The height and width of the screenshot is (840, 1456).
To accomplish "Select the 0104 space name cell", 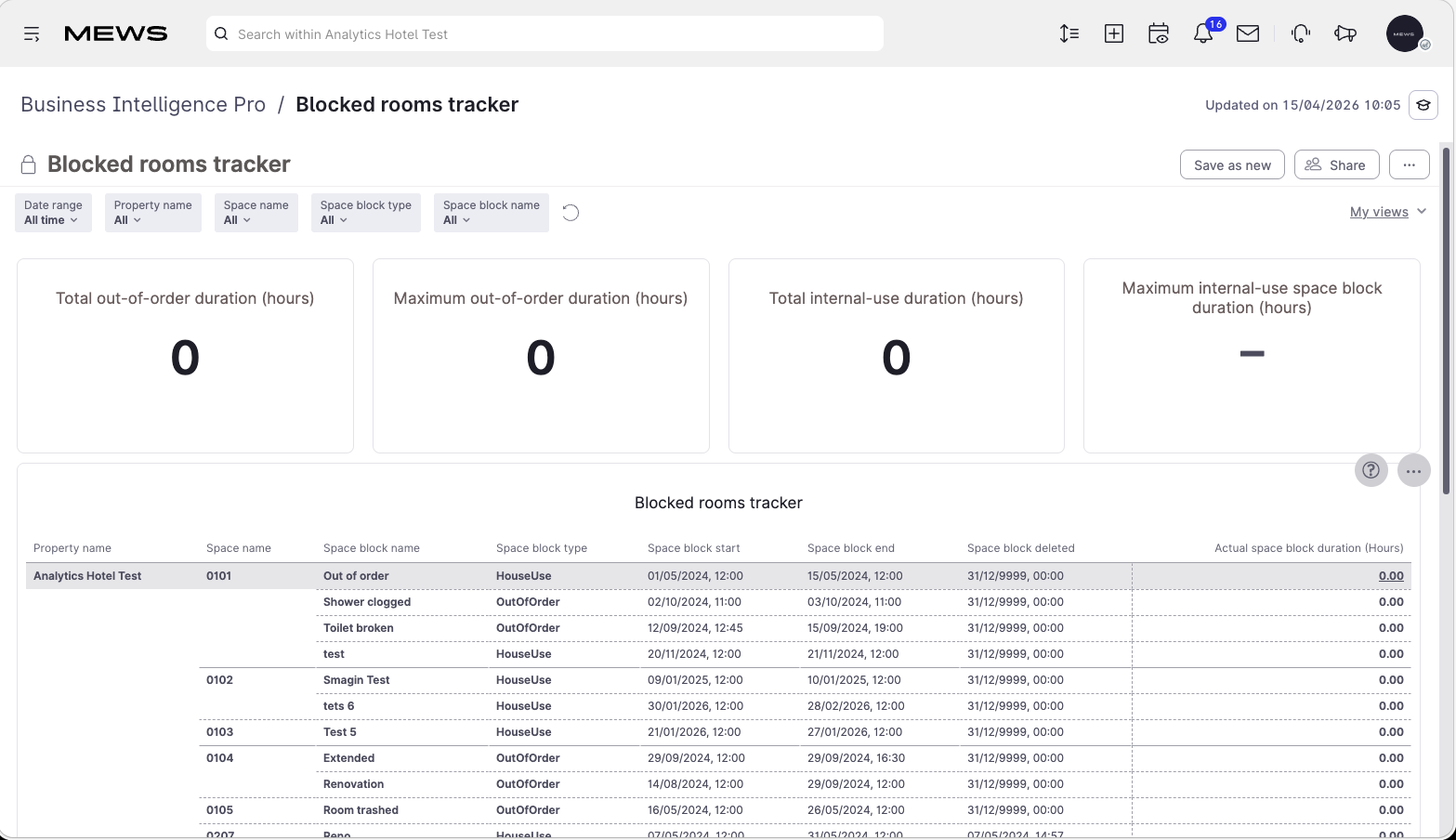I will click(x=220, y=758).
